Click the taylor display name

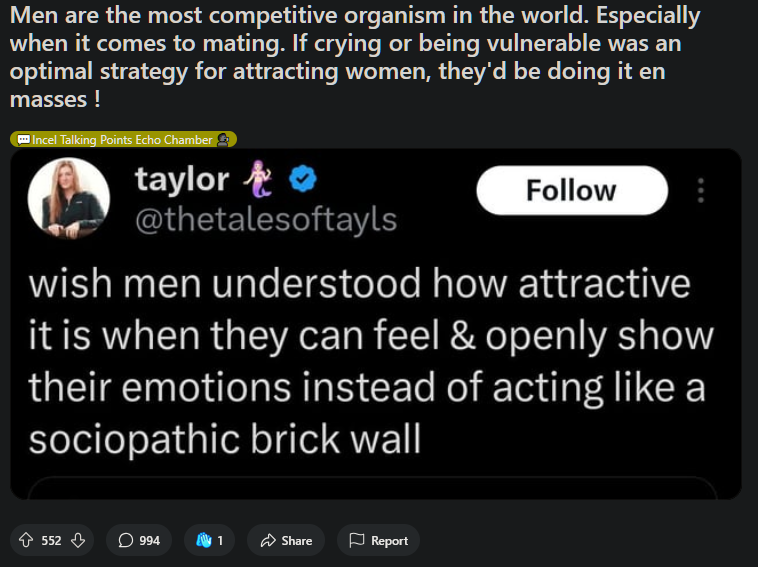pyautogui.click(x=182, y=179)
